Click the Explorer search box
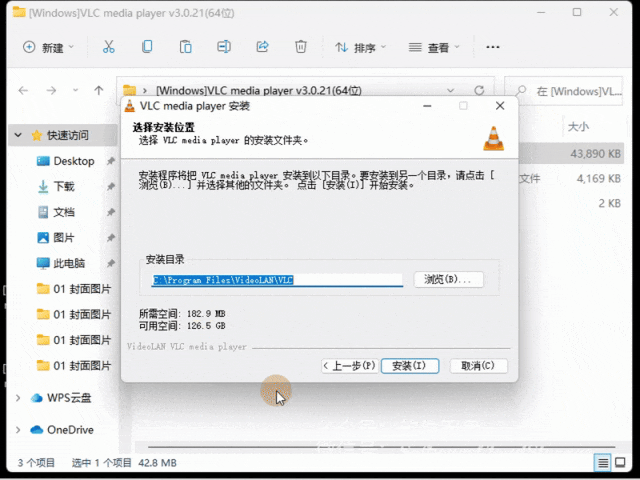 click(x=564, y=91)
